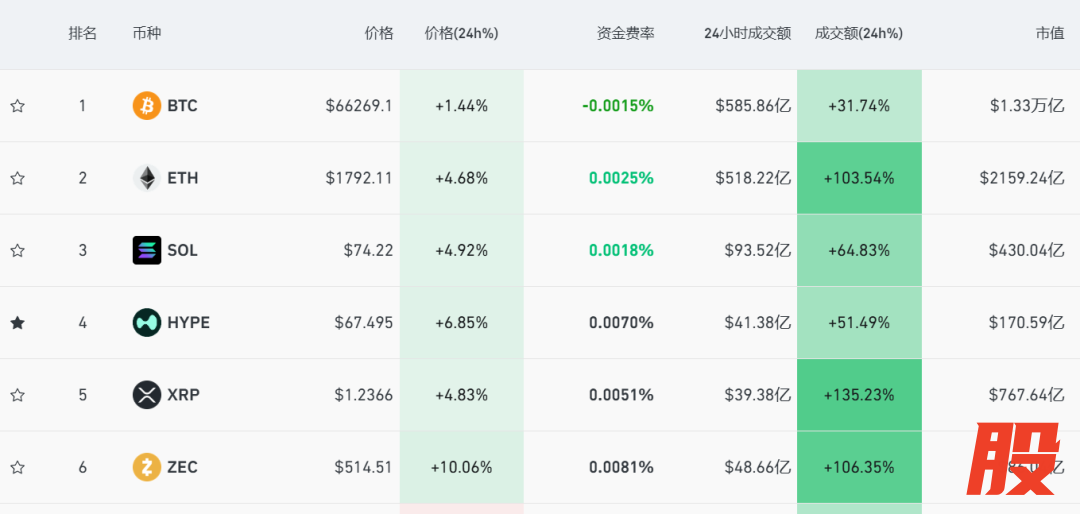Sort by 资金费率 header
The image size is (1080, 514).
(625, 33)
